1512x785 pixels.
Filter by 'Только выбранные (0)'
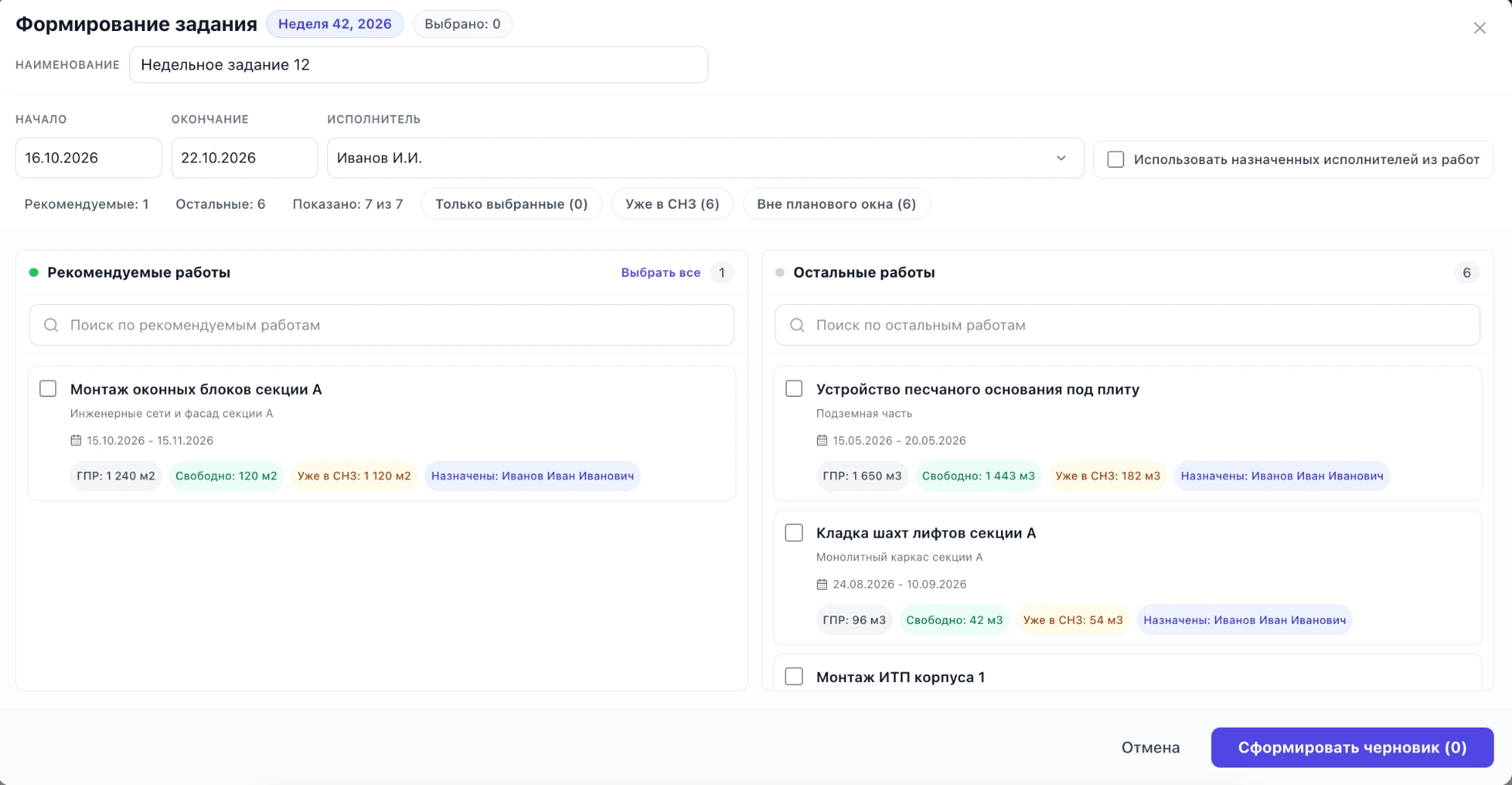511,204
